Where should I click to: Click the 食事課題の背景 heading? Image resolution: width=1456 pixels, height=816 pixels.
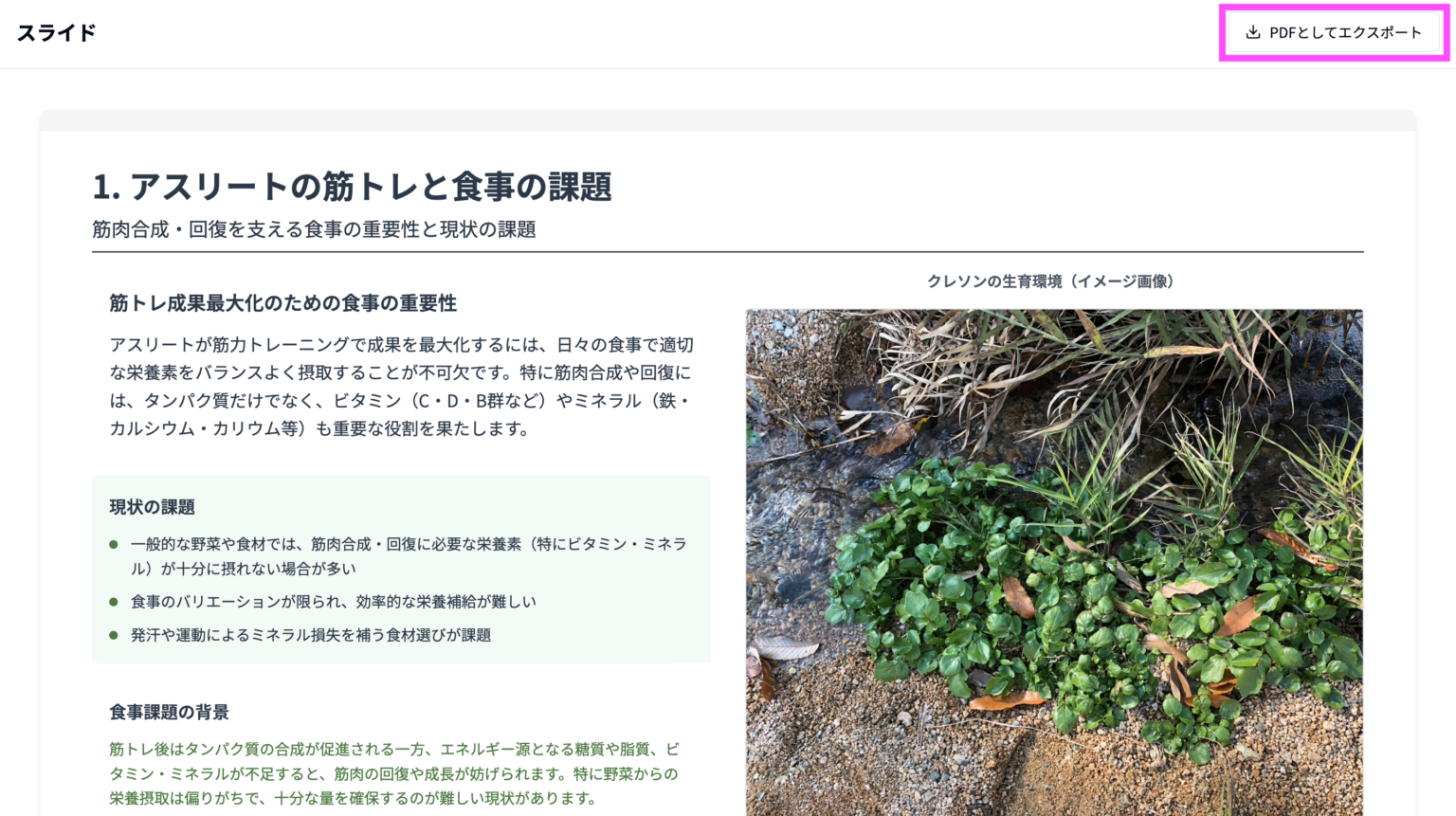[170, 714]
